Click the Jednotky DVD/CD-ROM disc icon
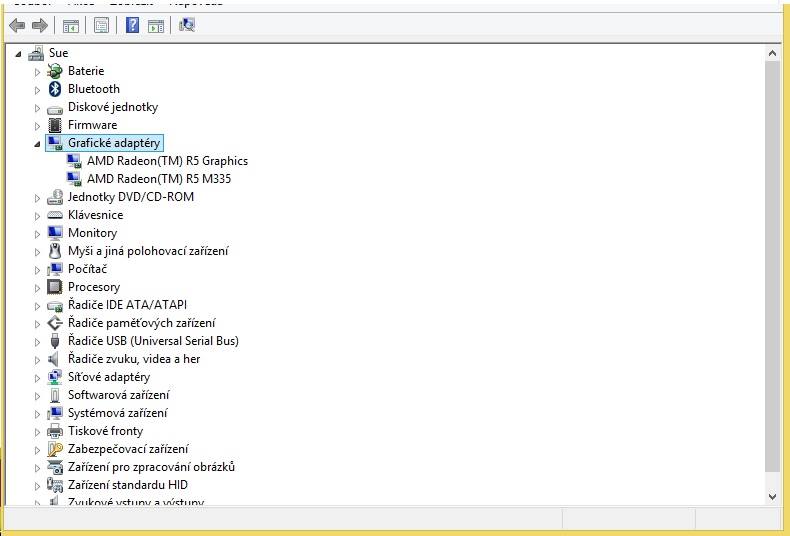 click(54, 197)
